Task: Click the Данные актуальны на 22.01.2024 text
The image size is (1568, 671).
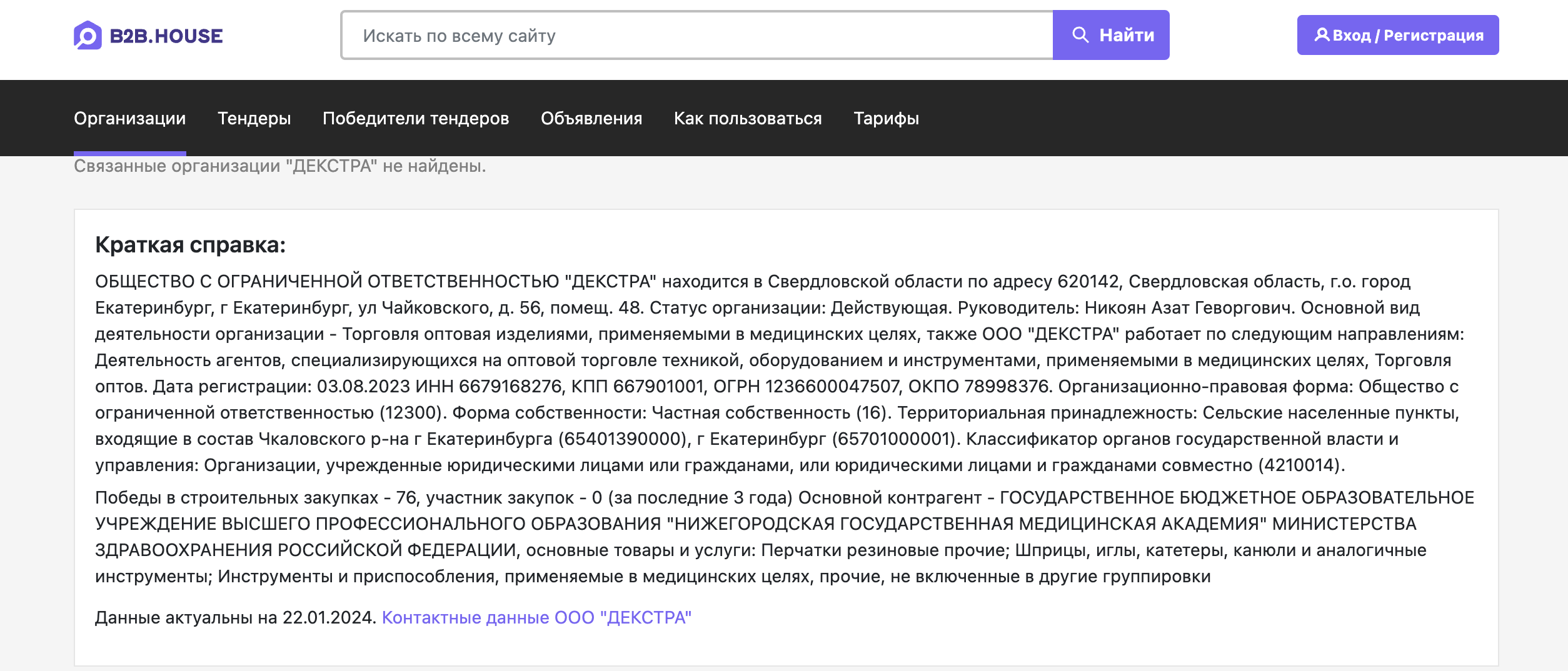Action: click(x=235, y=617)
